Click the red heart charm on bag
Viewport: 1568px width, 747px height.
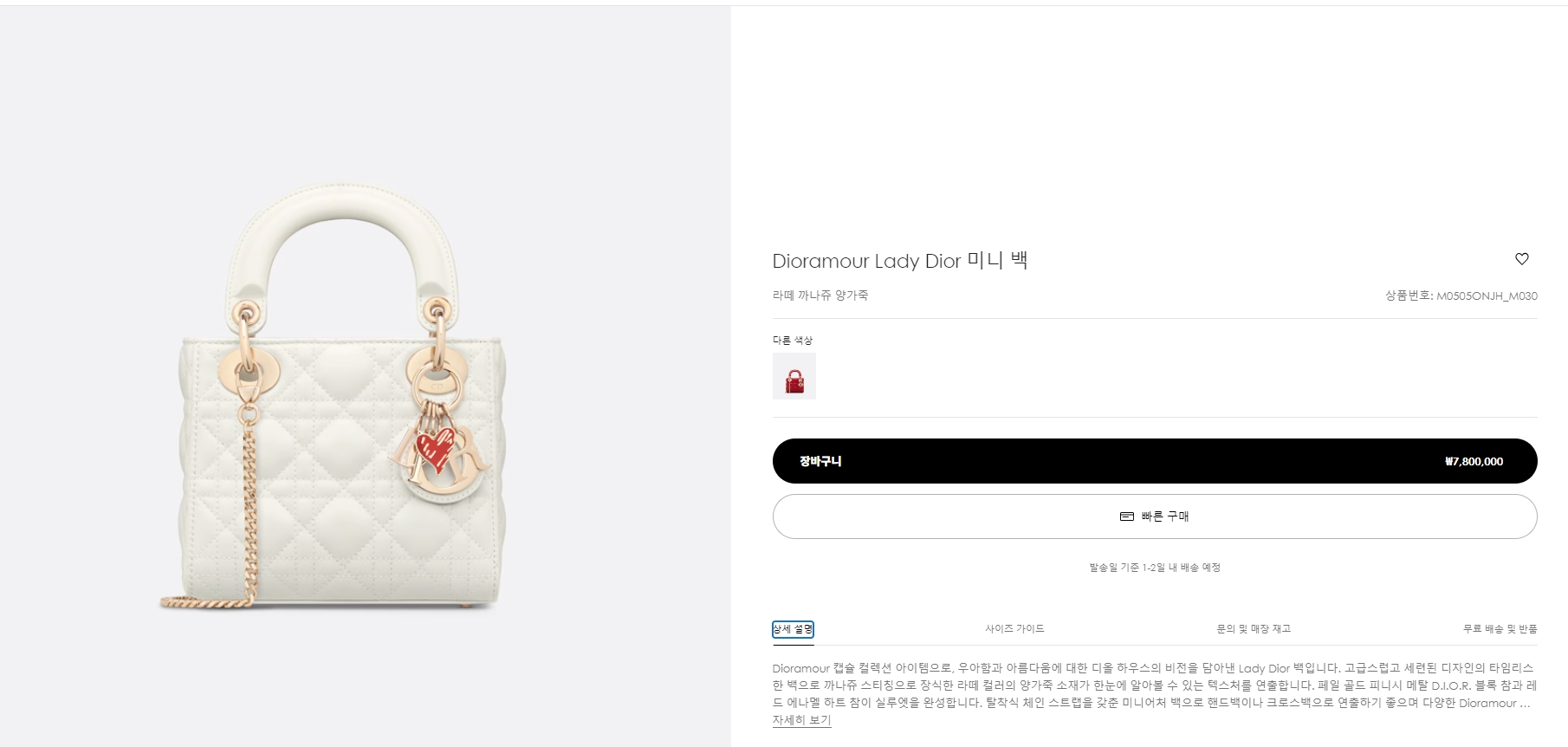tap(435, 447)
